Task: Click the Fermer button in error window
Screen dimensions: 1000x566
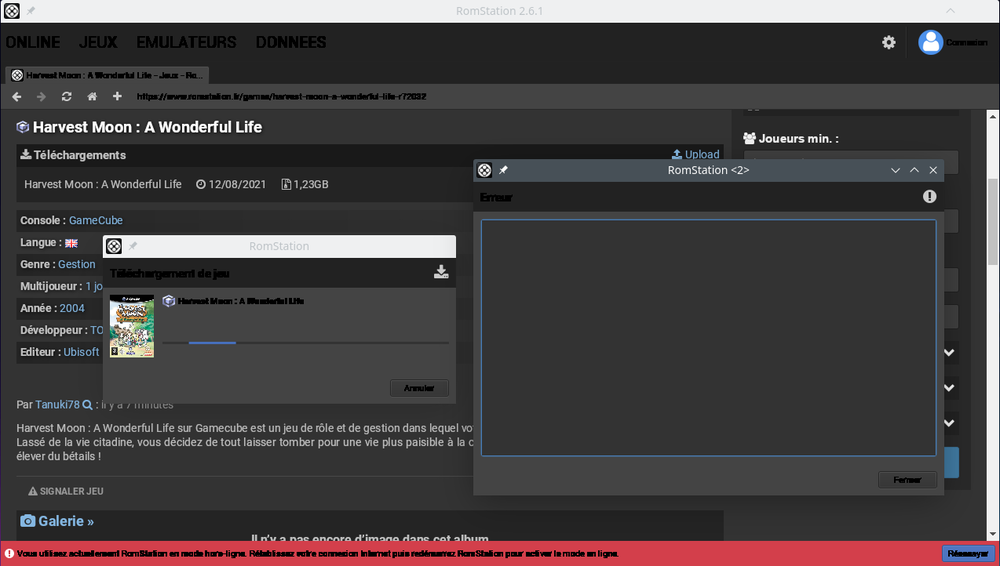Action: [x=907, y=480]
